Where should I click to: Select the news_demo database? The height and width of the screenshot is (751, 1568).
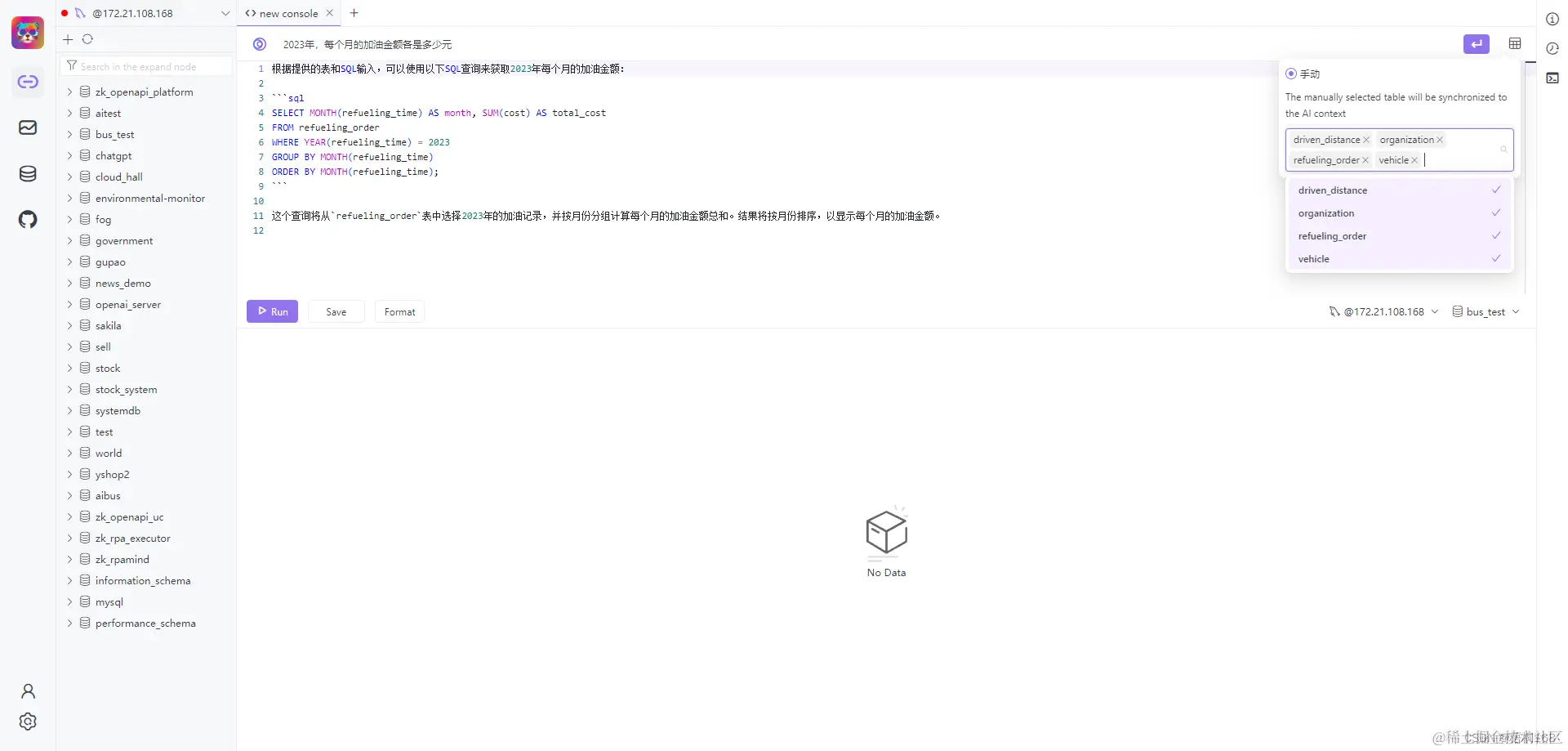tap(122, 283)
